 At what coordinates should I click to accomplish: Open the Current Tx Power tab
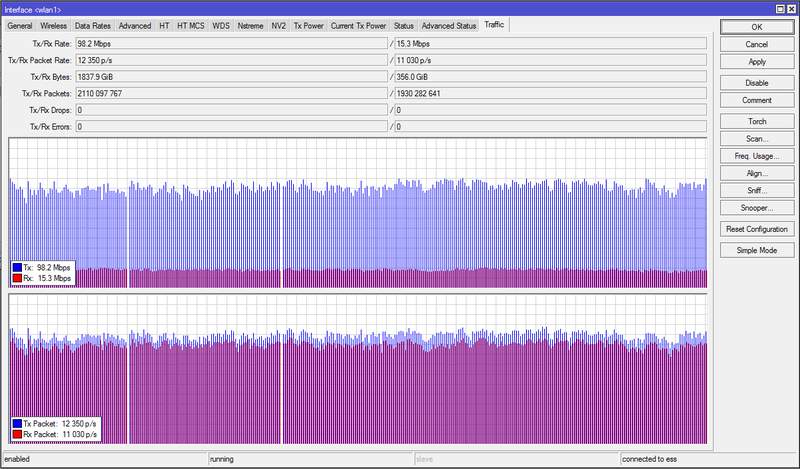(x=358, y=26)
